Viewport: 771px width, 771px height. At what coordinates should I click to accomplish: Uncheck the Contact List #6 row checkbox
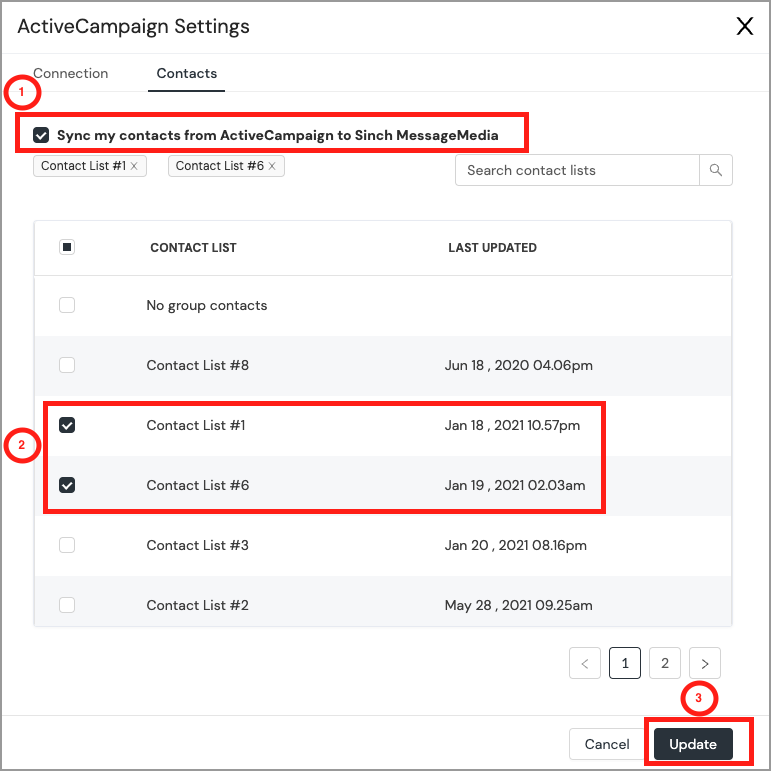point(67,485)
